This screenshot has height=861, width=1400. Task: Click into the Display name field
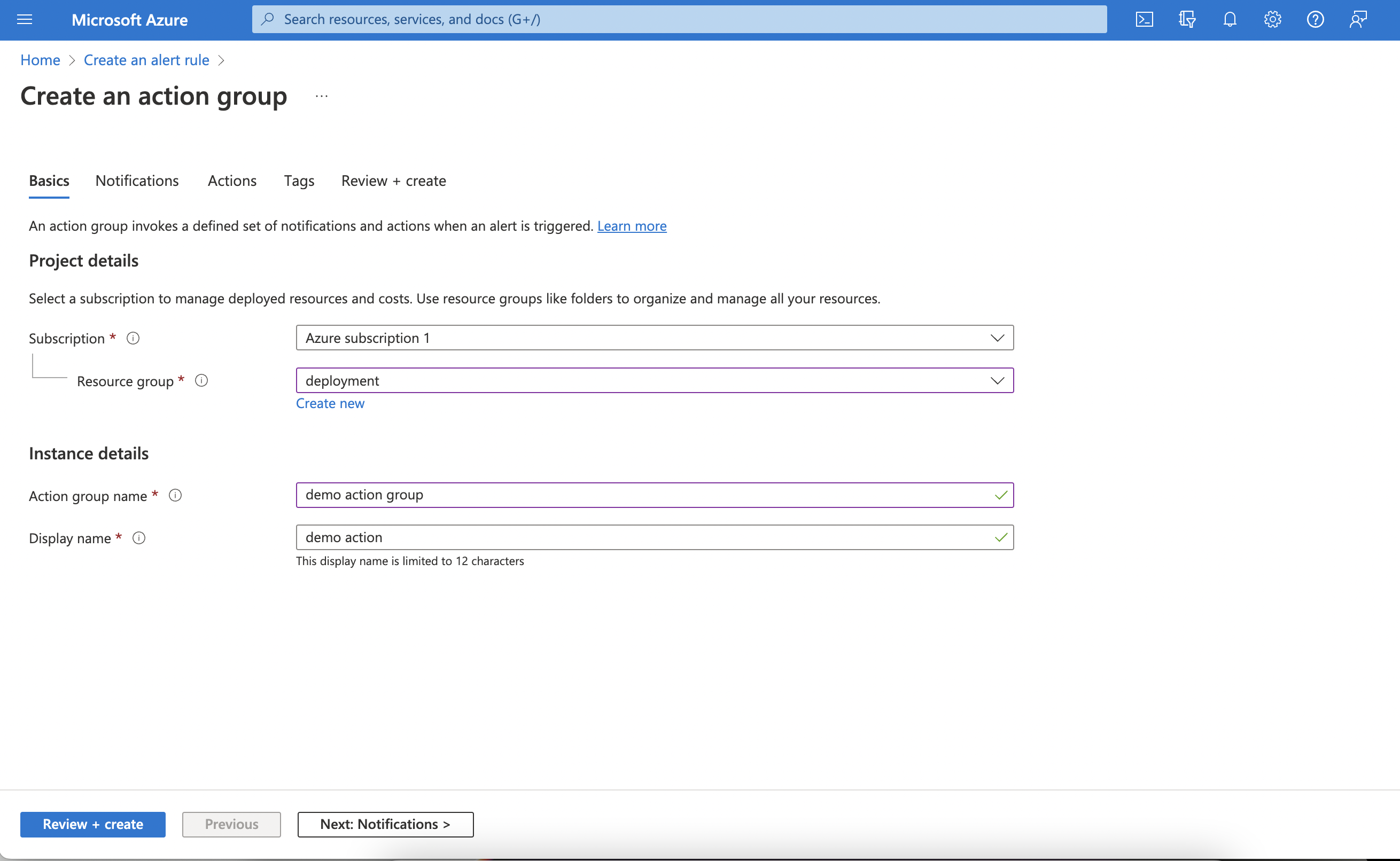click(x=643, y=537)
